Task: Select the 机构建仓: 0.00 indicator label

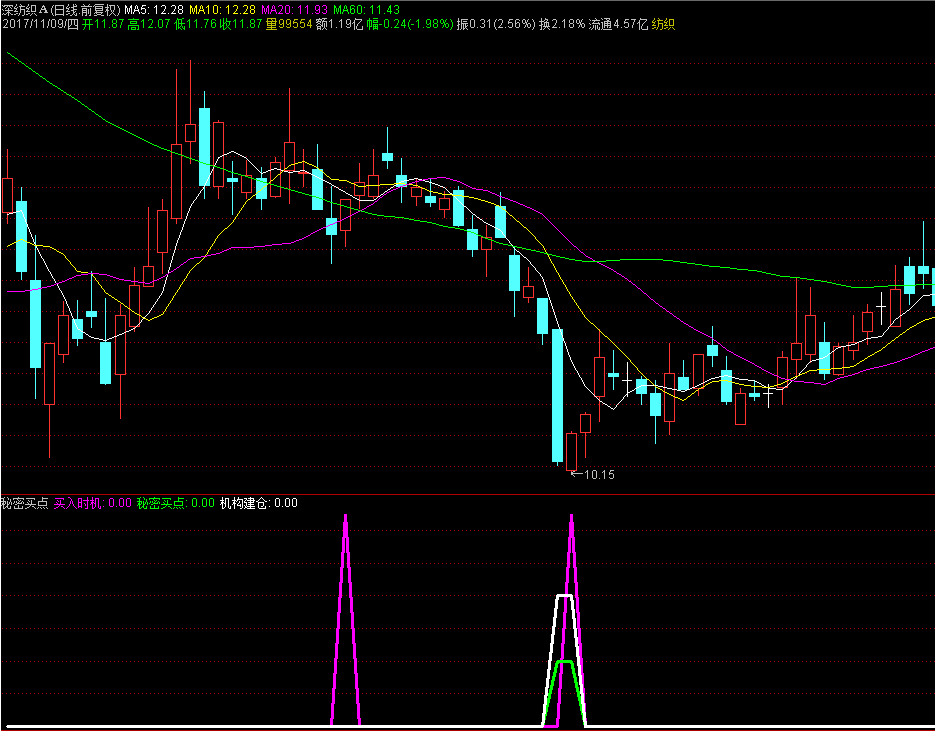Action: [x=259, y=503]
